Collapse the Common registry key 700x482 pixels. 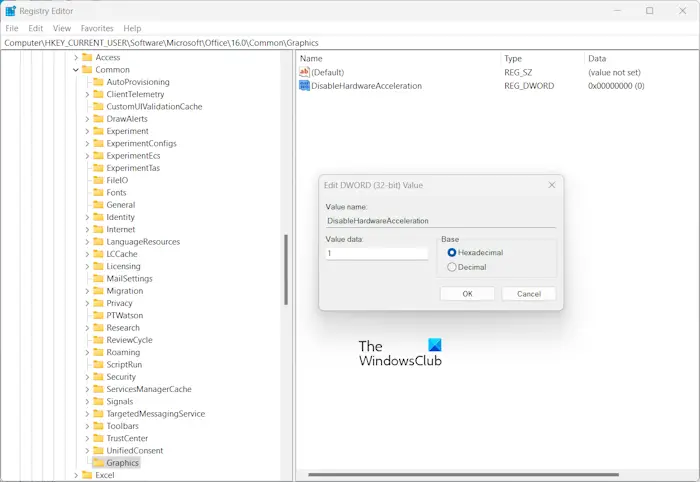76,70
